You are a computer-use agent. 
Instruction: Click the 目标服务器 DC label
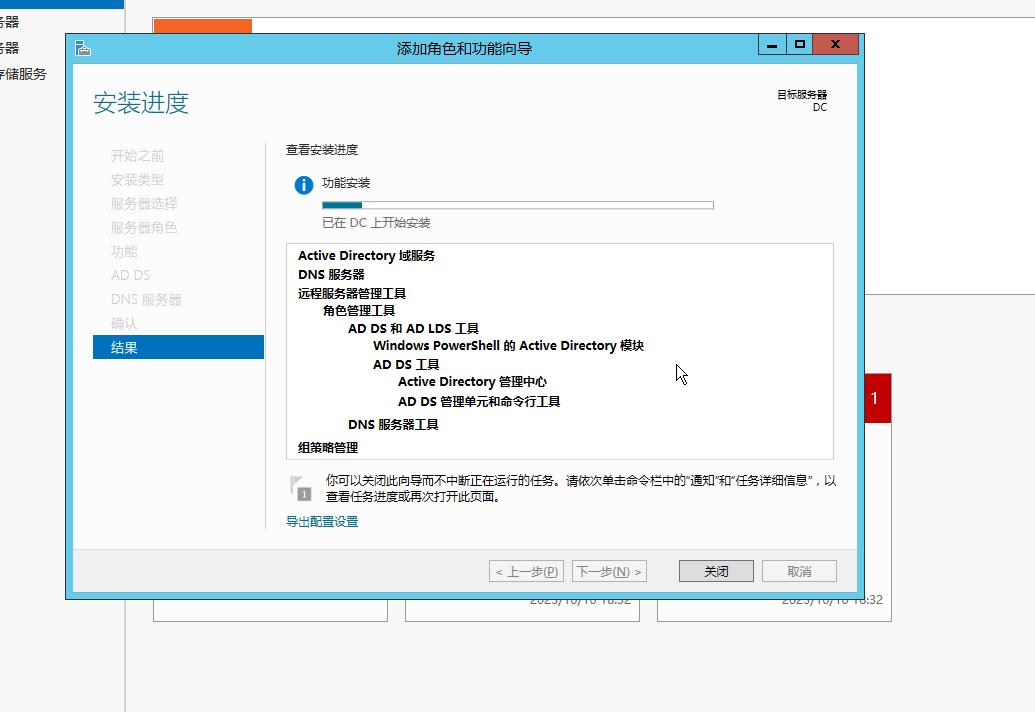[x=802, y=101]
